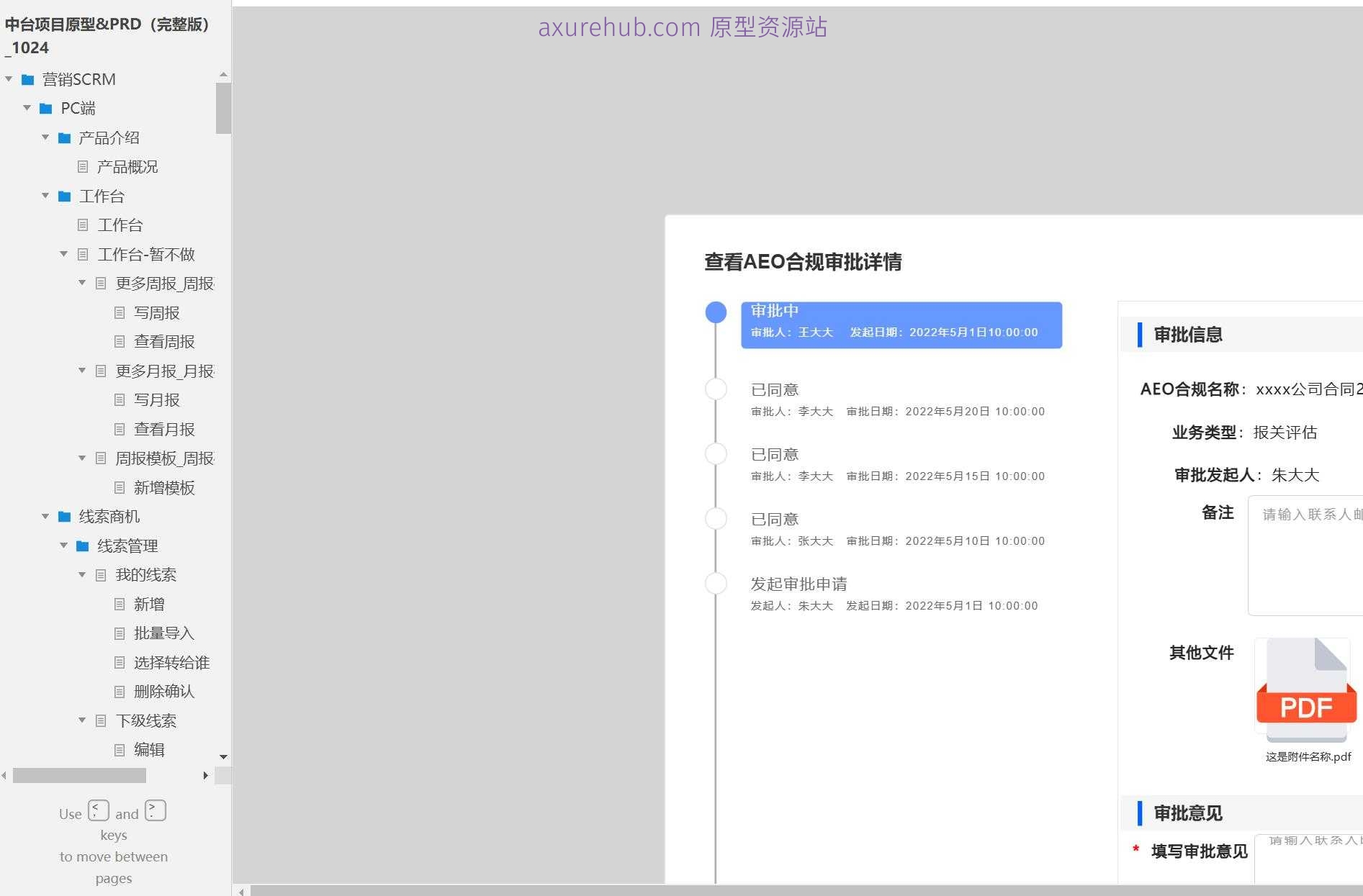
Task: Click the page icon beside 产品概况
Action: coord(82,167)
